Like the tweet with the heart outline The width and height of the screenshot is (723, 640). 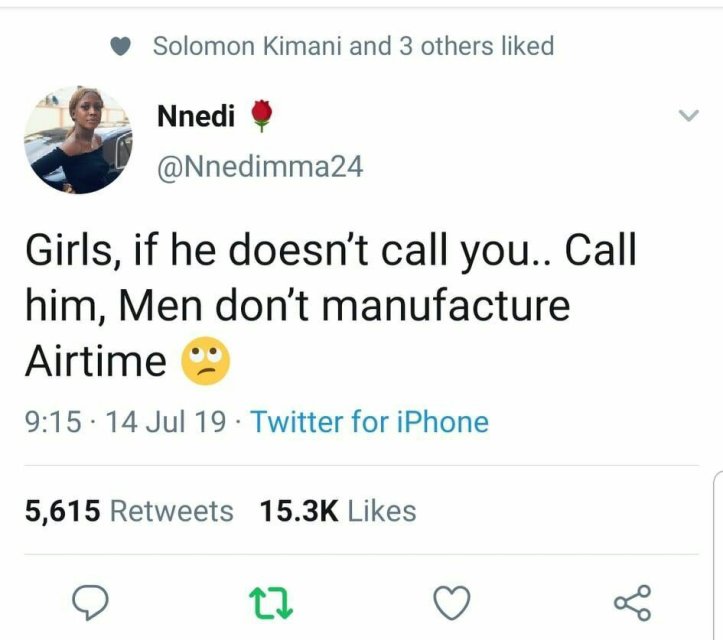[x=450, y=601]
